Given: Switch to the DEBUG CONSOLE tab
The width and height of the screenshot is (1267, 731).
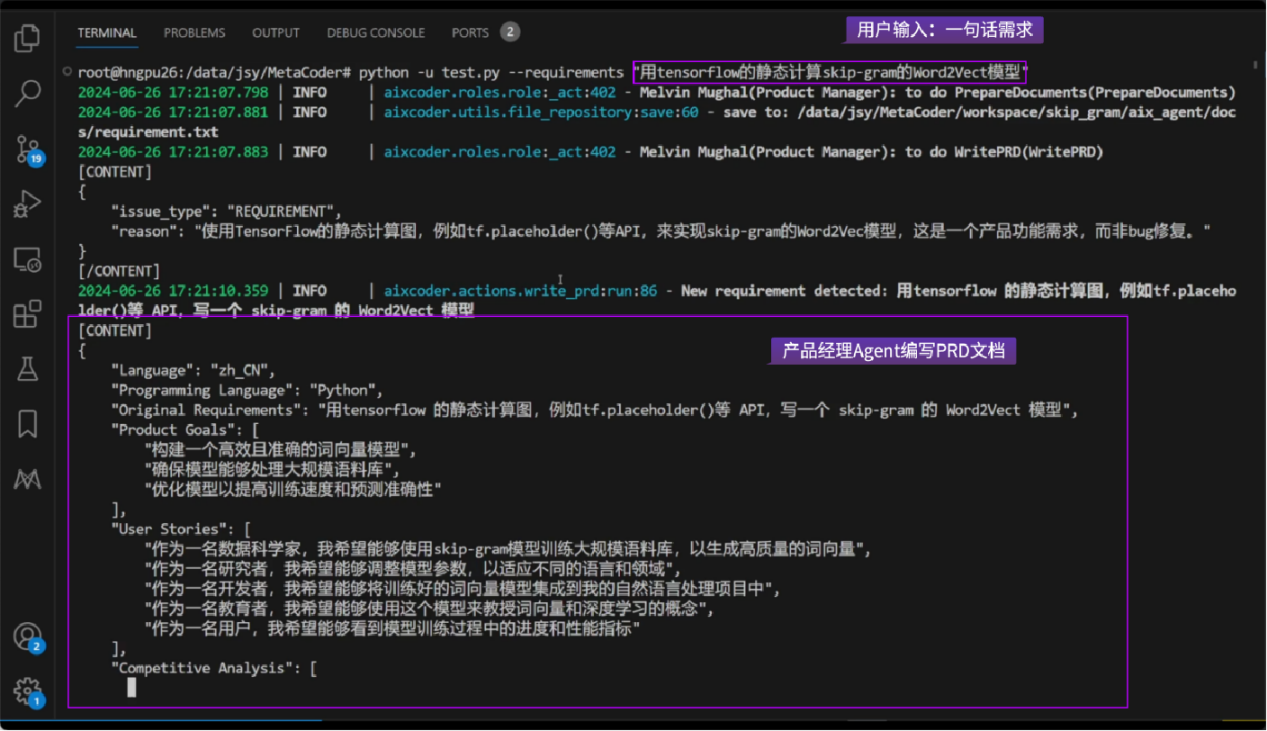Looking at the screenshot, I should 376,33.
